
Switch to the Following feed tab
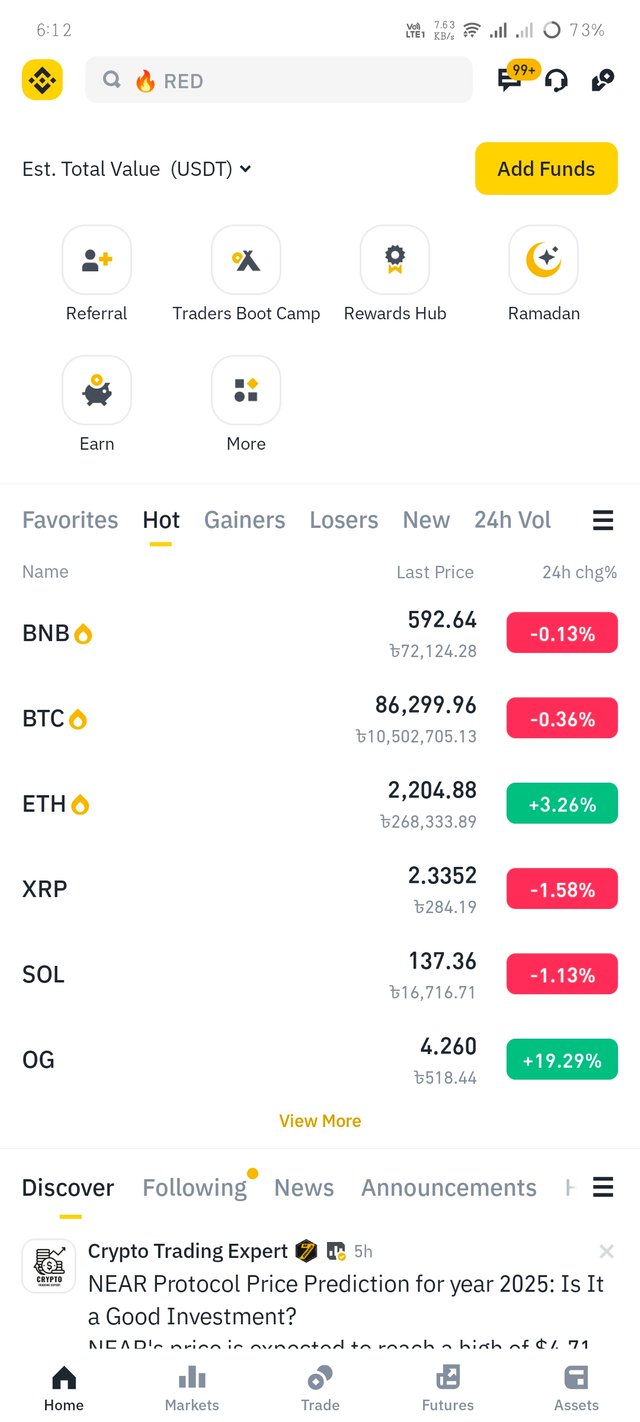click(x=195, y=1187)
